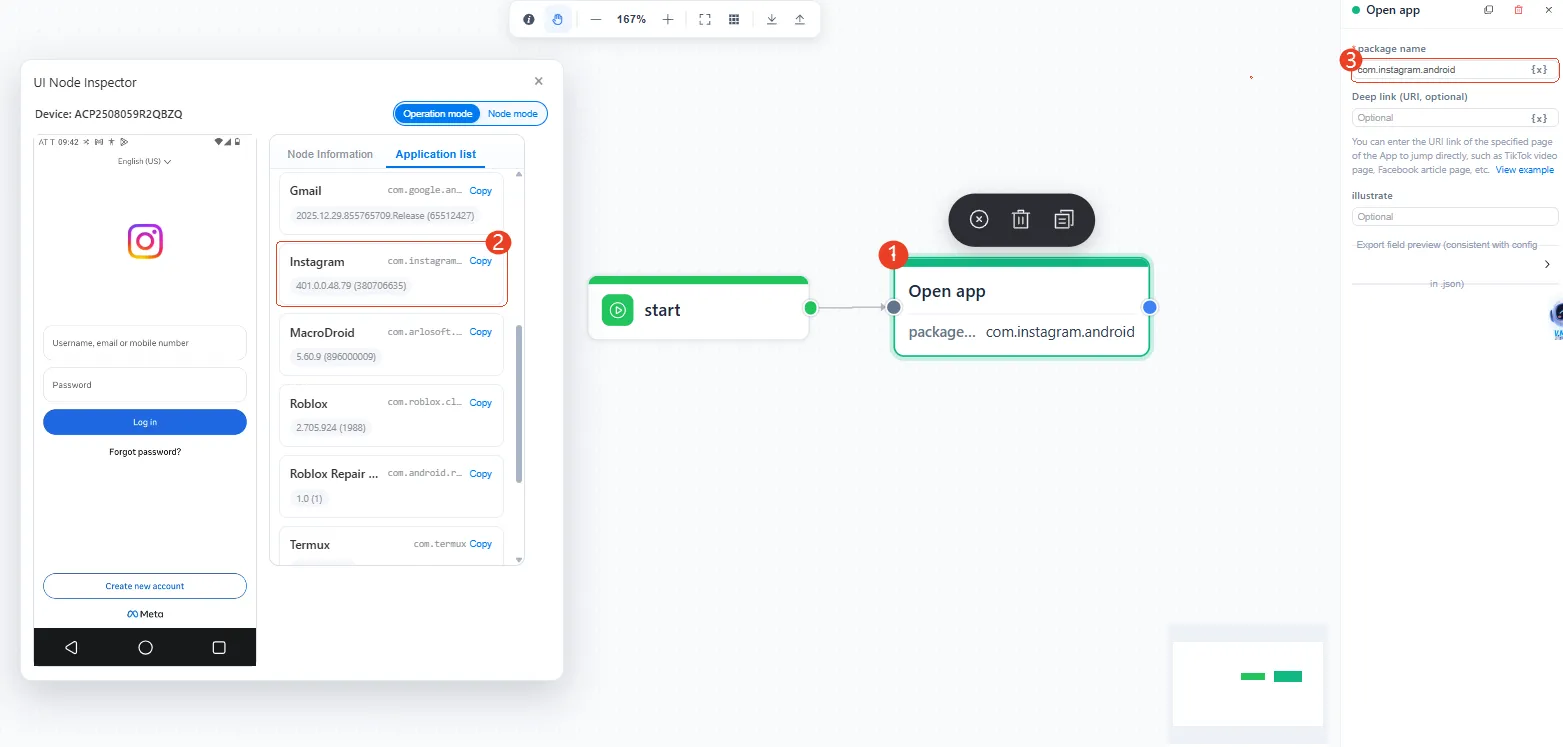Click the Open app node's gray input port
Image resolution: width=1563 pixels, height=747 pixels.
(894, 307)
